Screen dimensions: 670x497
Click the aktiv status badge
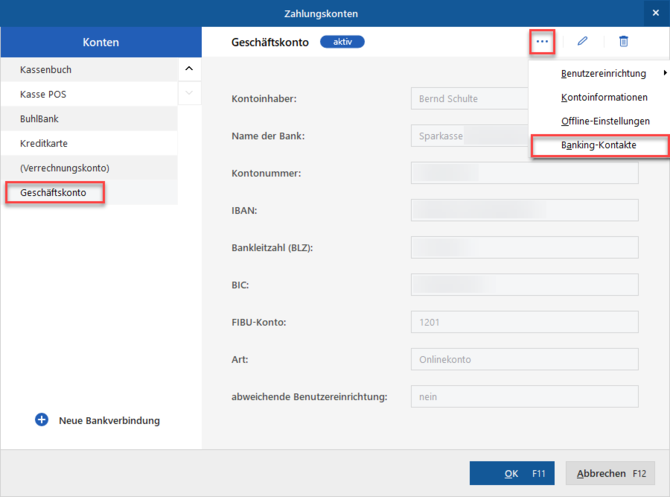[x=342, y=42]
